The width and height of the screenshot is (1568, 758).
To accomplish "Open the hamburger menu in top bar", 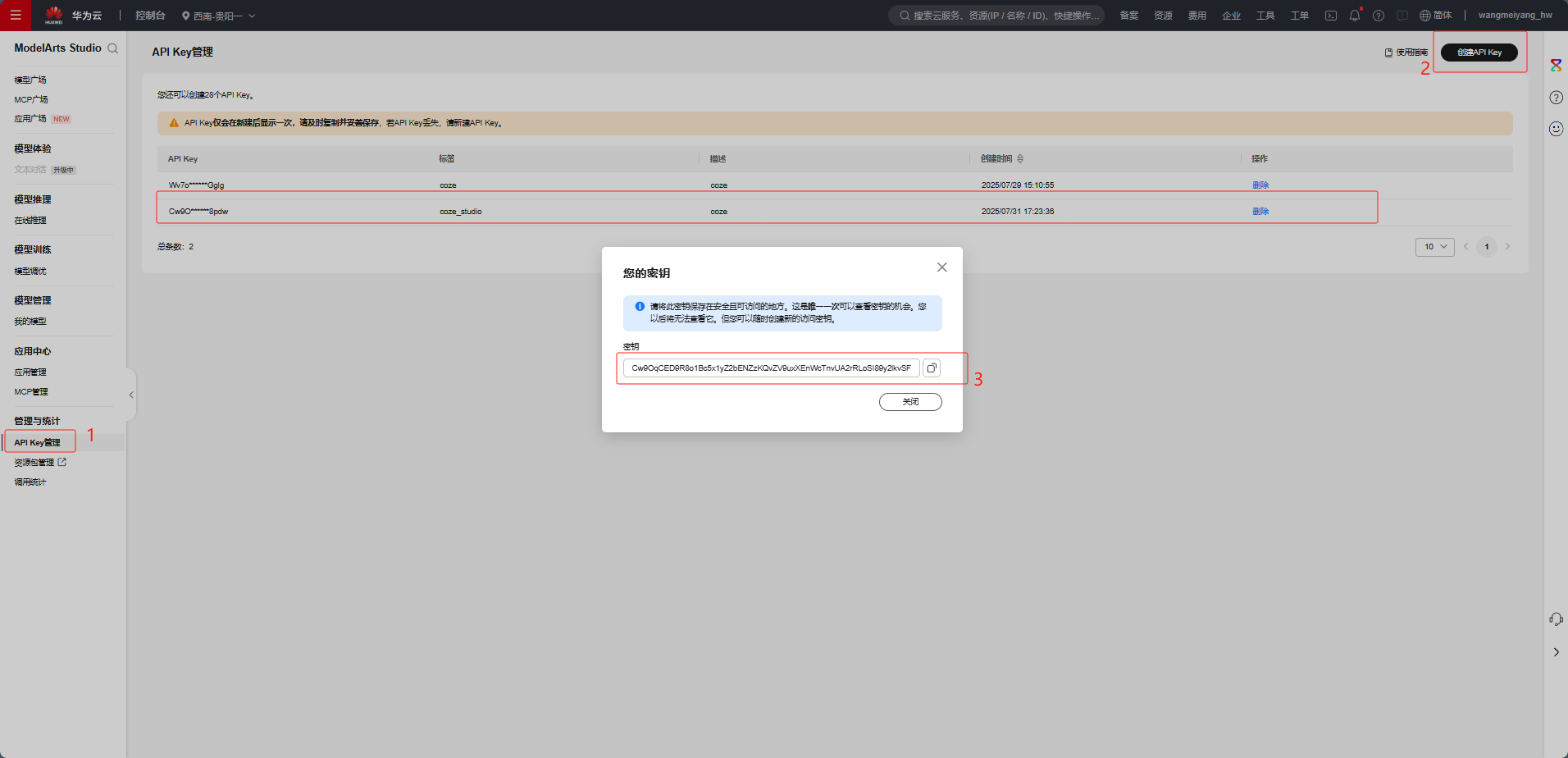I will click(16, 16).
